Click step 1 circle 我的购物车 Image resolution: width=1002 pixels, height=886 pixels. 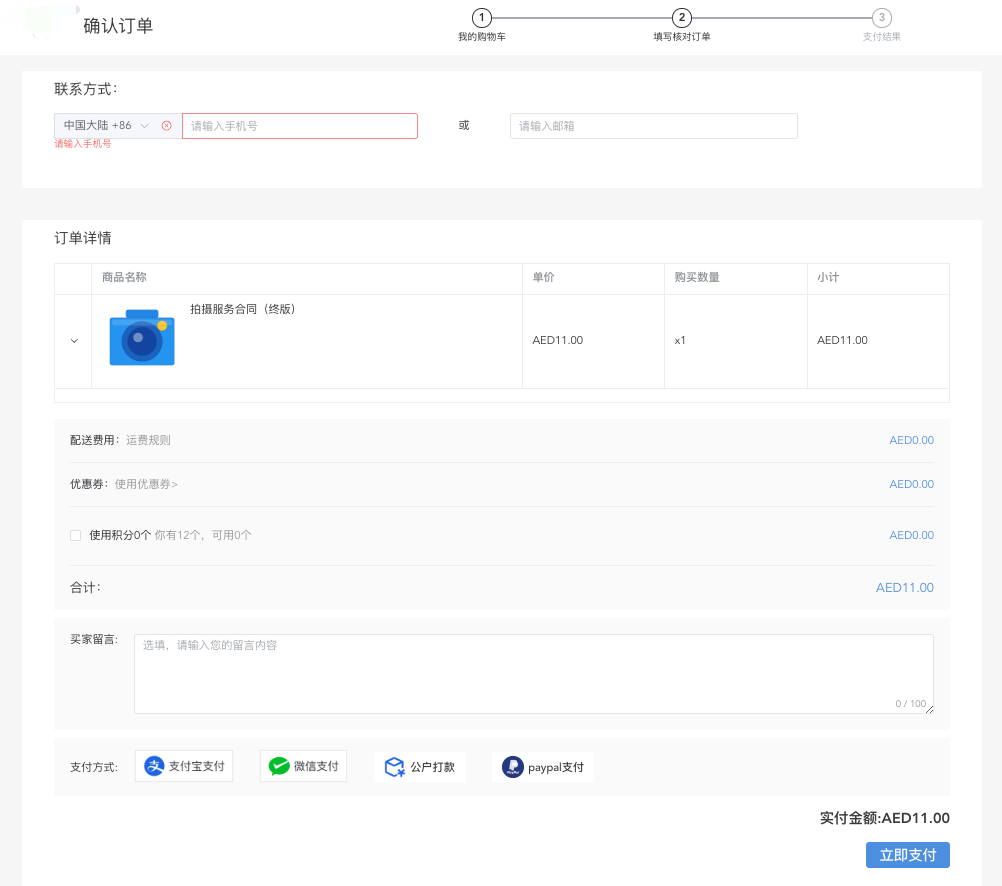pos(482,18)
